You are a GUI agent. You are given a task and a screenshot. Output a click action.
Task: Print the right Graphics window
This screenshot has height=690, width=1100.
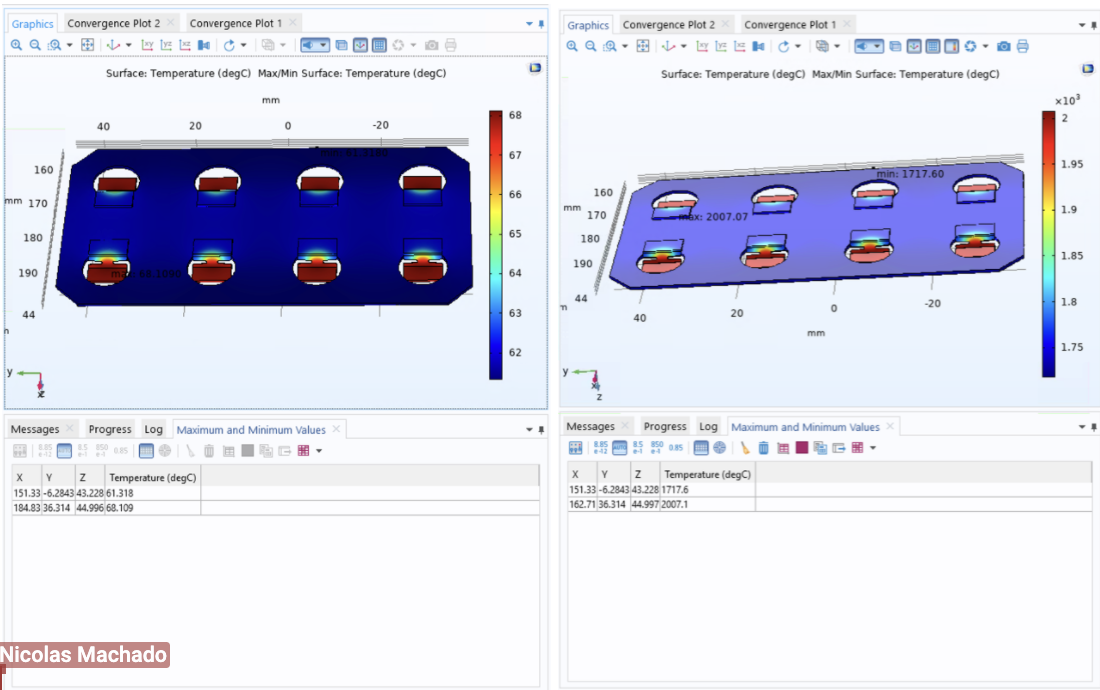coord(1023,46)
